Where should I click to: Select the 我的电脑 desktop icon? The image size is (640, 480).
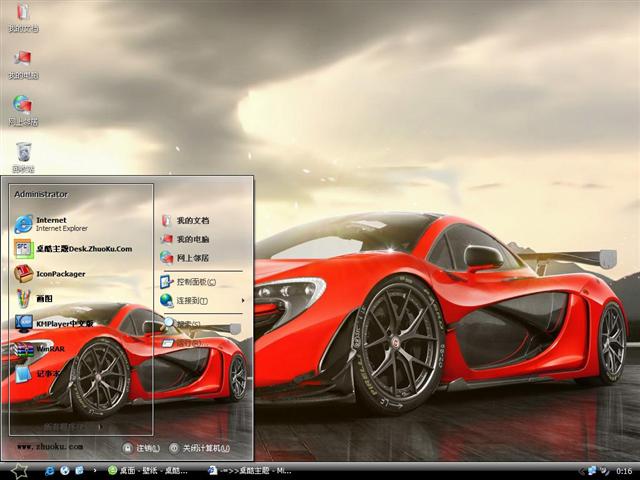point(23,62)
